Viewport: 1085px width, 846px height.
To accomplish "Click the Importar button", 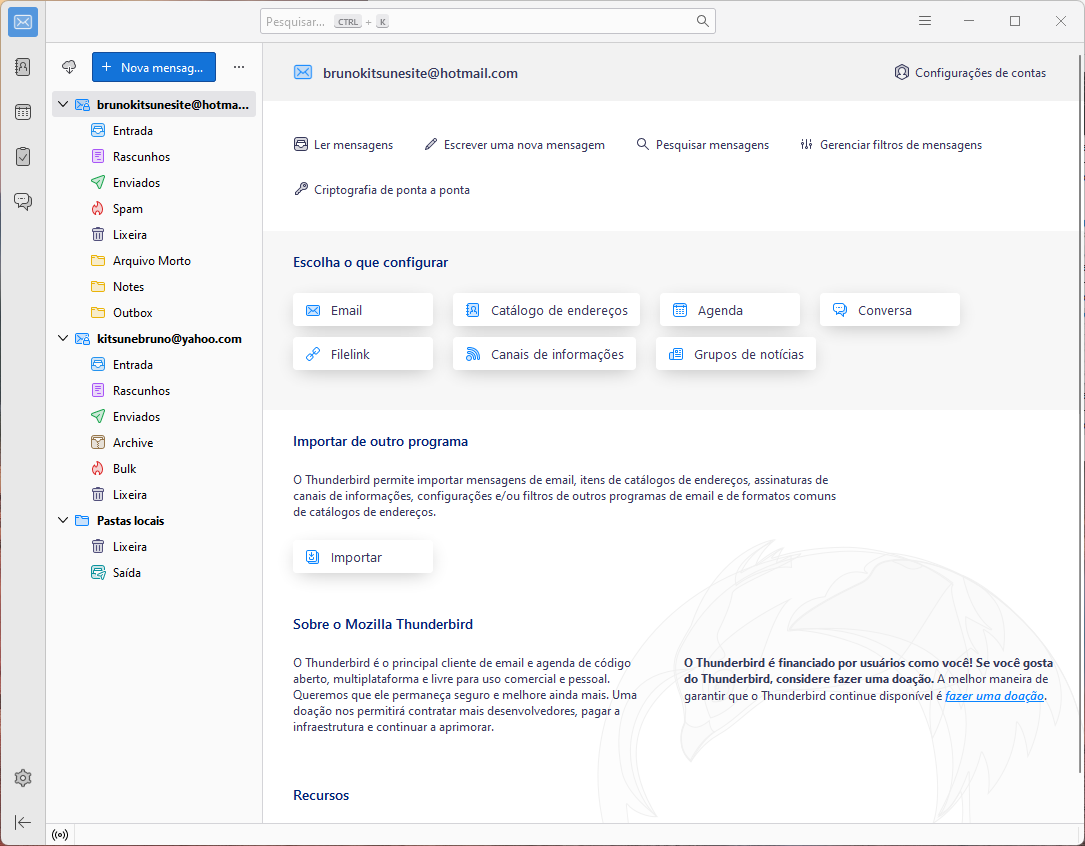I will [363, 557].
